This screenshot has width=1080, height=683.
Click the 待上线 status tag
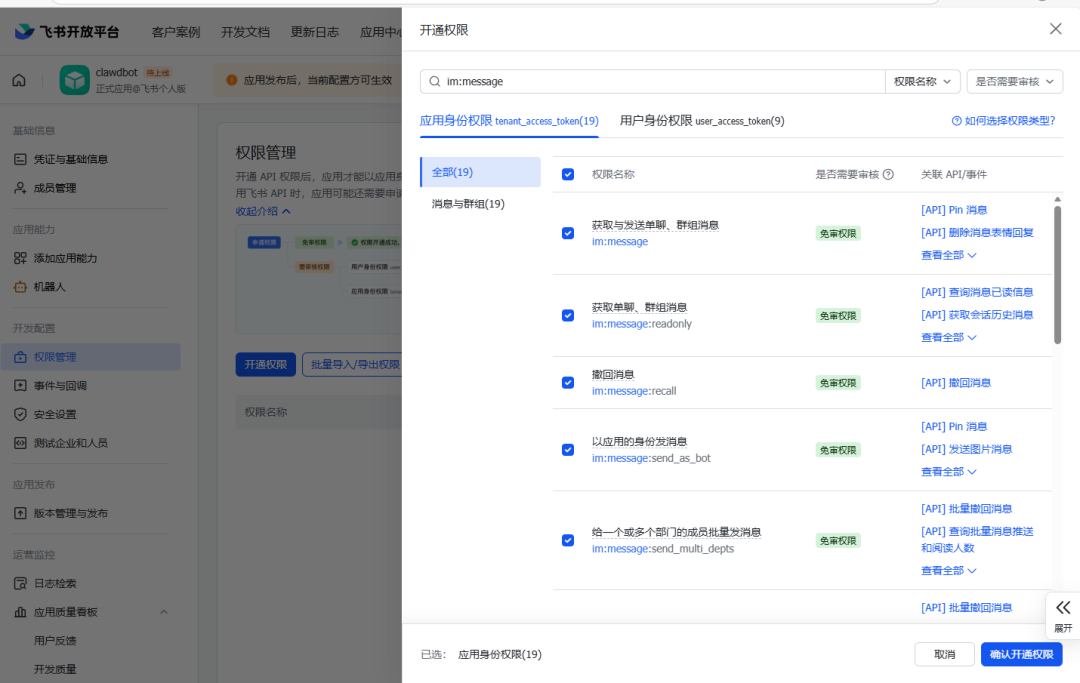(x=158, y=73)
